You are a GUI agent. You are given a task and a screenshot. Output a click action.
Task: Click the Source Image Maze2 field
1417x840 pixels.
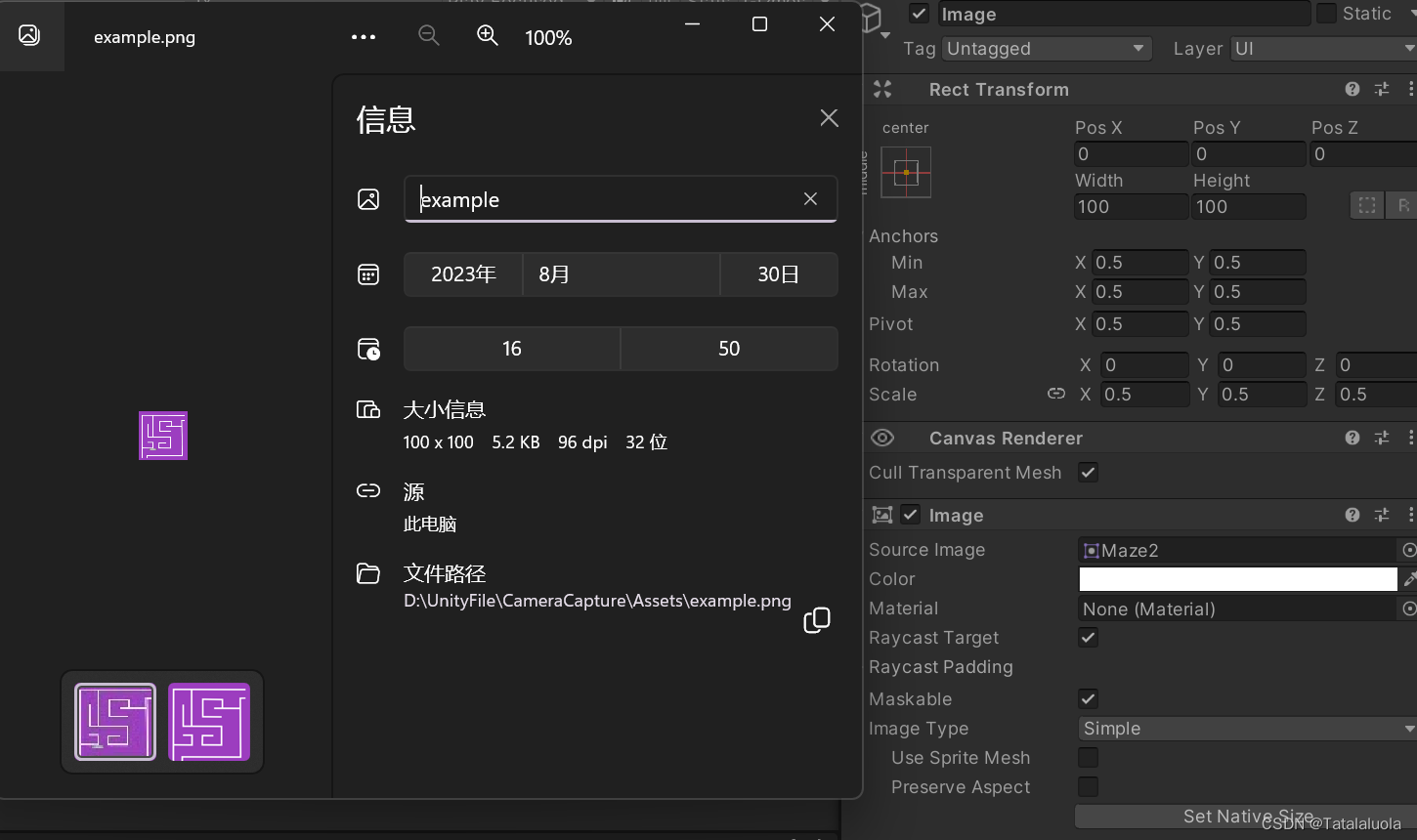tap(1238, 550)
